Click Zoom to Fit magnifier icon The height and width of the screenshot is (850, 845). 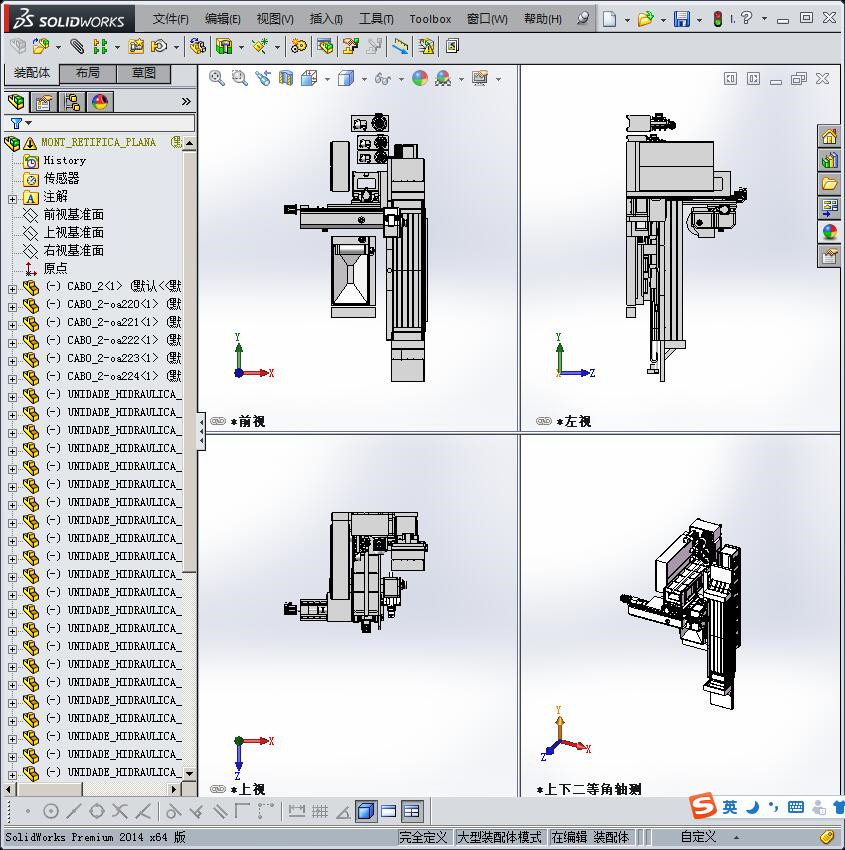217,79
